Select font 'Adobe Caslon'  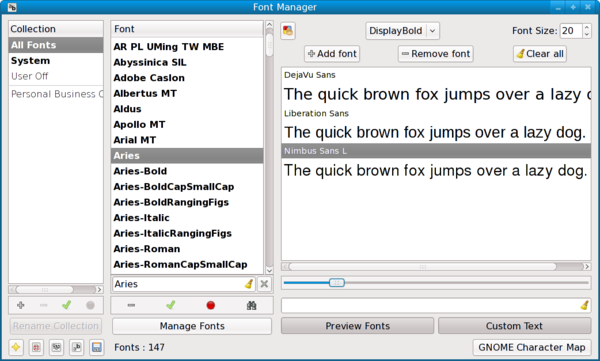point(187,78)
